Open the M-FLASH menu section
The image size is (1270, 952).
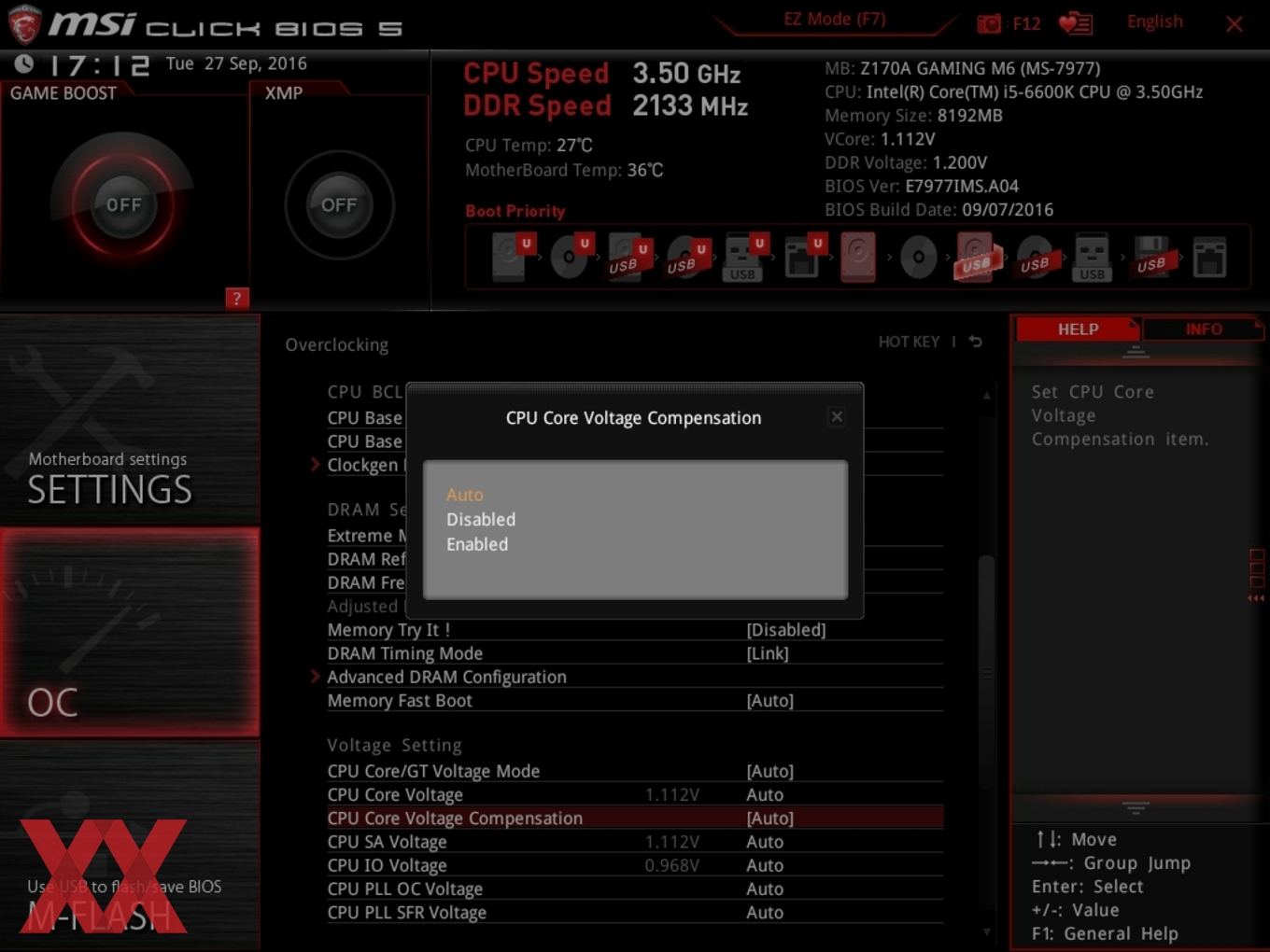pyautogui.click(x=130, y=846)
